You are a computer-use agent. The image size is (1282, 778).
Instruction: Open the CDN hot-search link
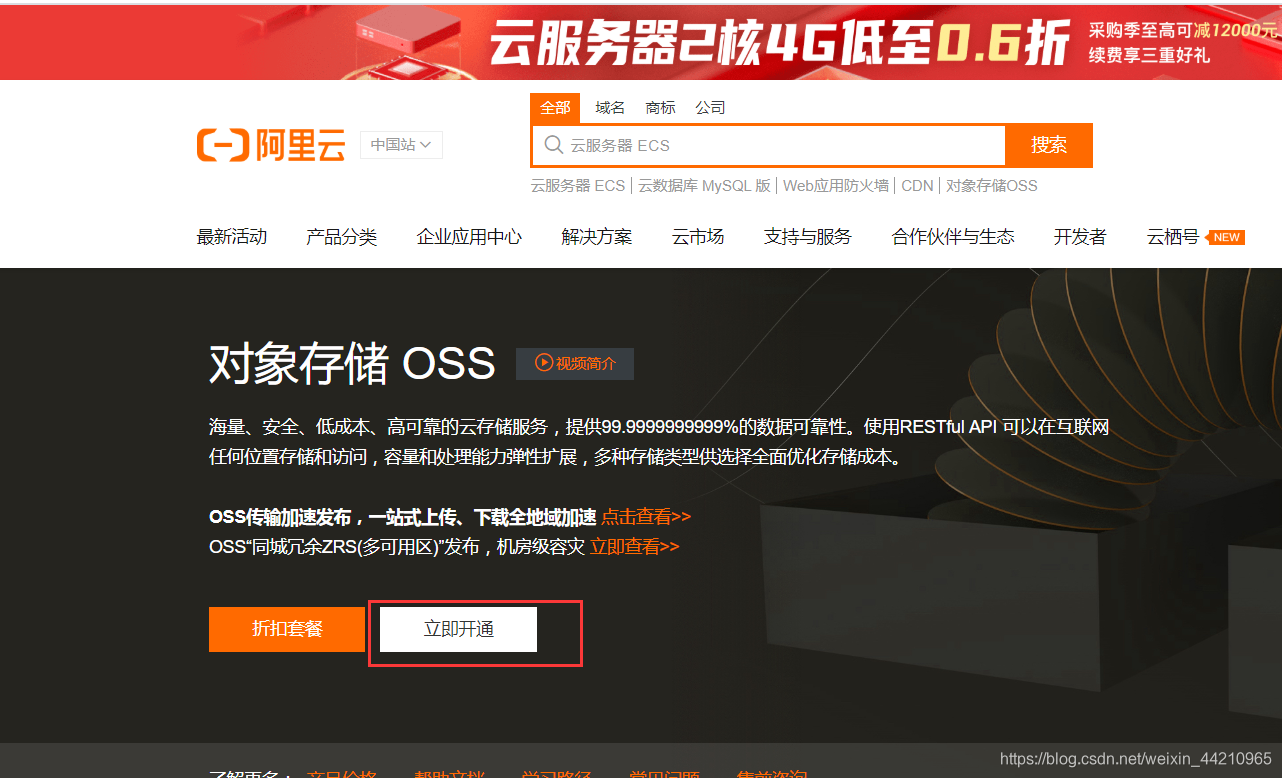pos(917,186)
